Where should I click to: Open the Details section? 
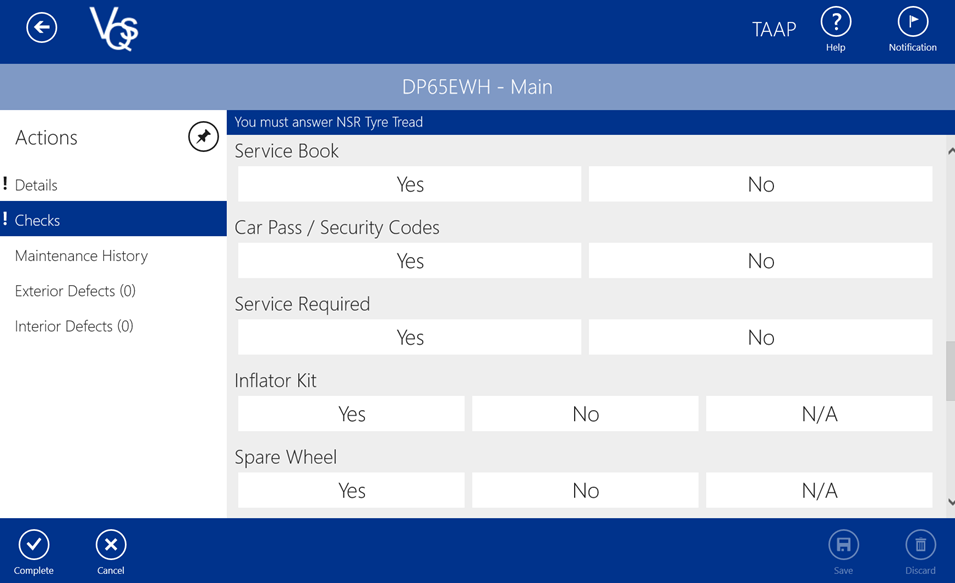(36, 185)
